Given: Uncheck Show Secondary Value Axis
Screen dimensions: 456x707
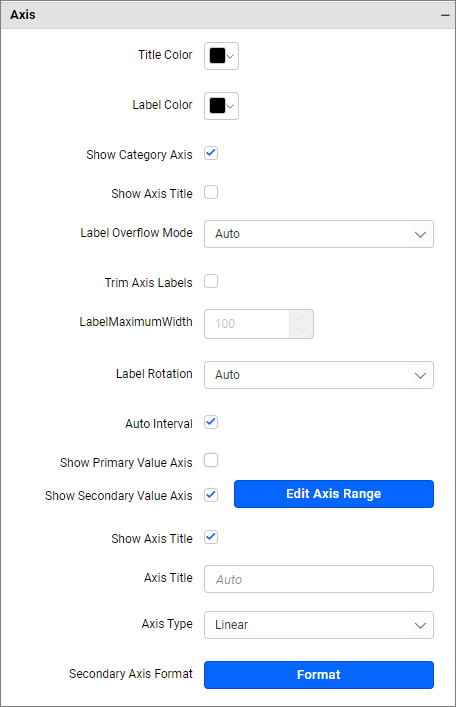Looking at the screenshot, I should [211, 495].
